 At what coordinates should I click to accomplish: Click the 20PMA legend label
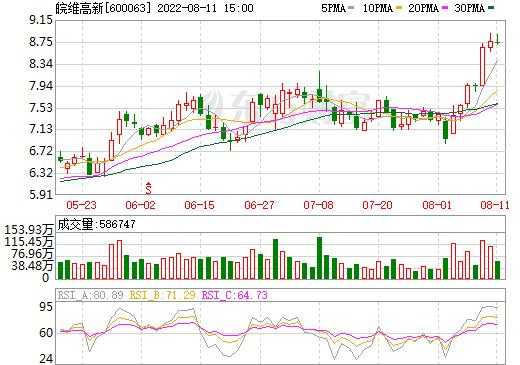[423, 8]
